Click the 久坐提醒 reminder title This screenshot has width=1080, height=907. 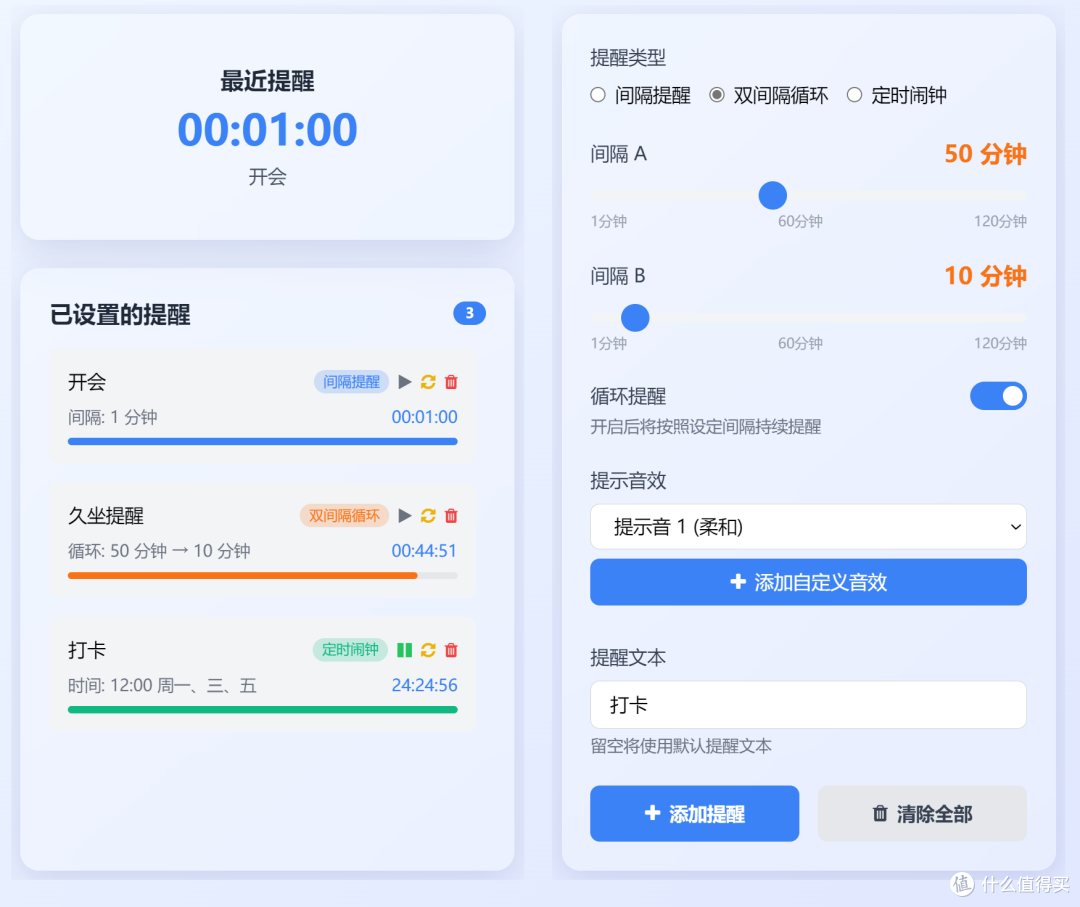point(105,516)
